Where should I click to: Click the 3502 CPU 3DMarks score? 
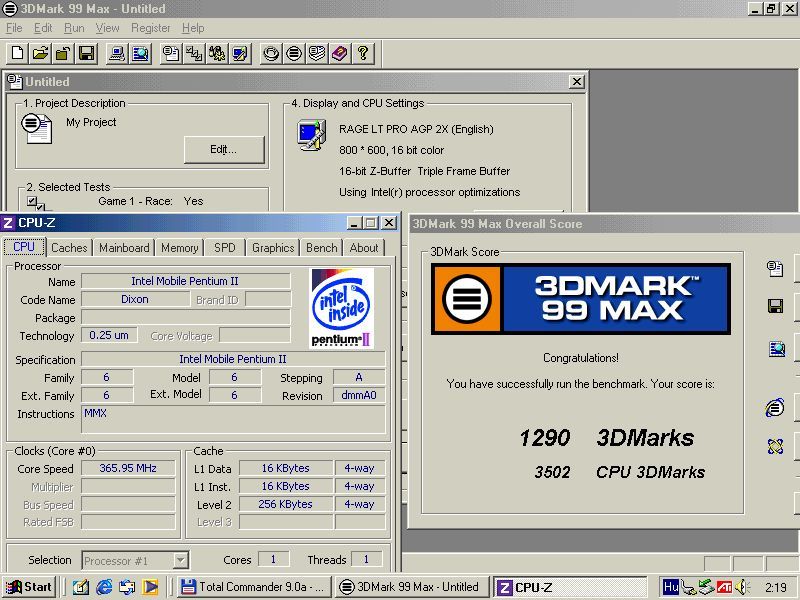619,472
